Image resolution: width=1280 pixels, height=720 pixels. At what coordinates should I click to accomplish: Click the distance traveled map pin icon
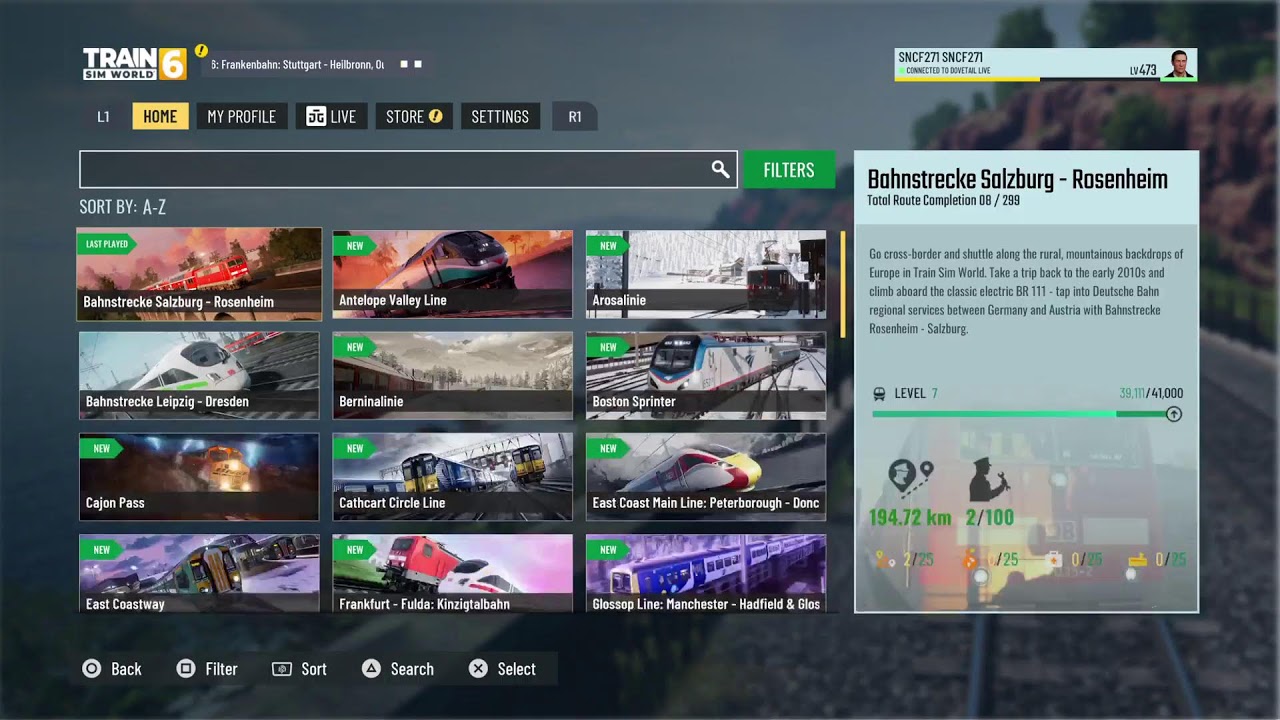910,479
